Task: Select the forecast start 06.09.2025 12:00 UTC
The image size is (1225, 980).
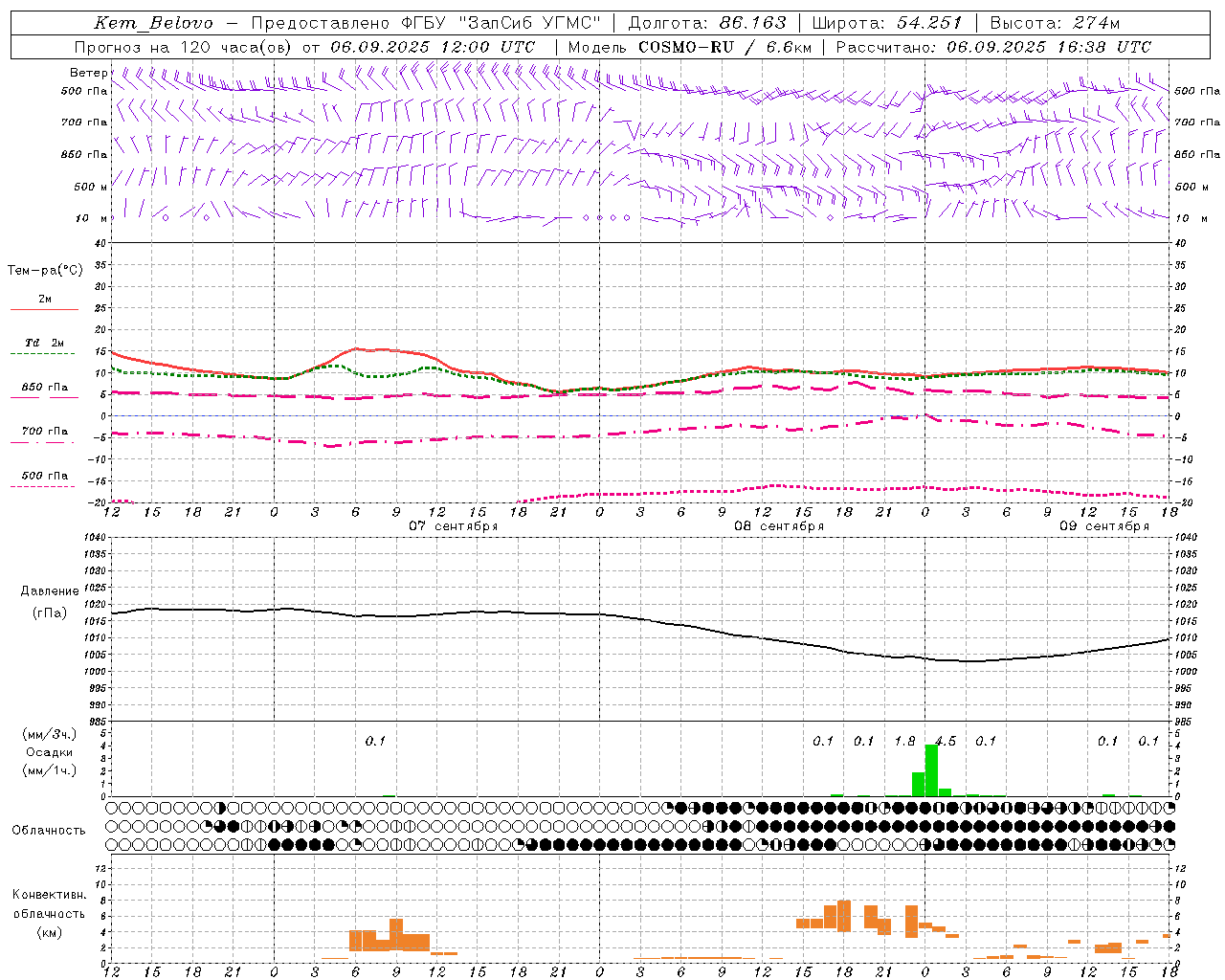Action: (433, 47)
